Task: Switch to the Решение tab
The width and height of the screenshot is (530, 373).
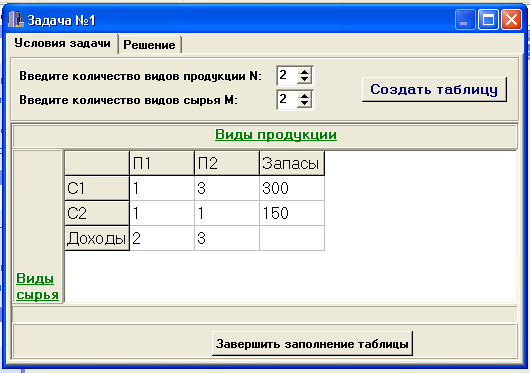Action: point(149,45)
